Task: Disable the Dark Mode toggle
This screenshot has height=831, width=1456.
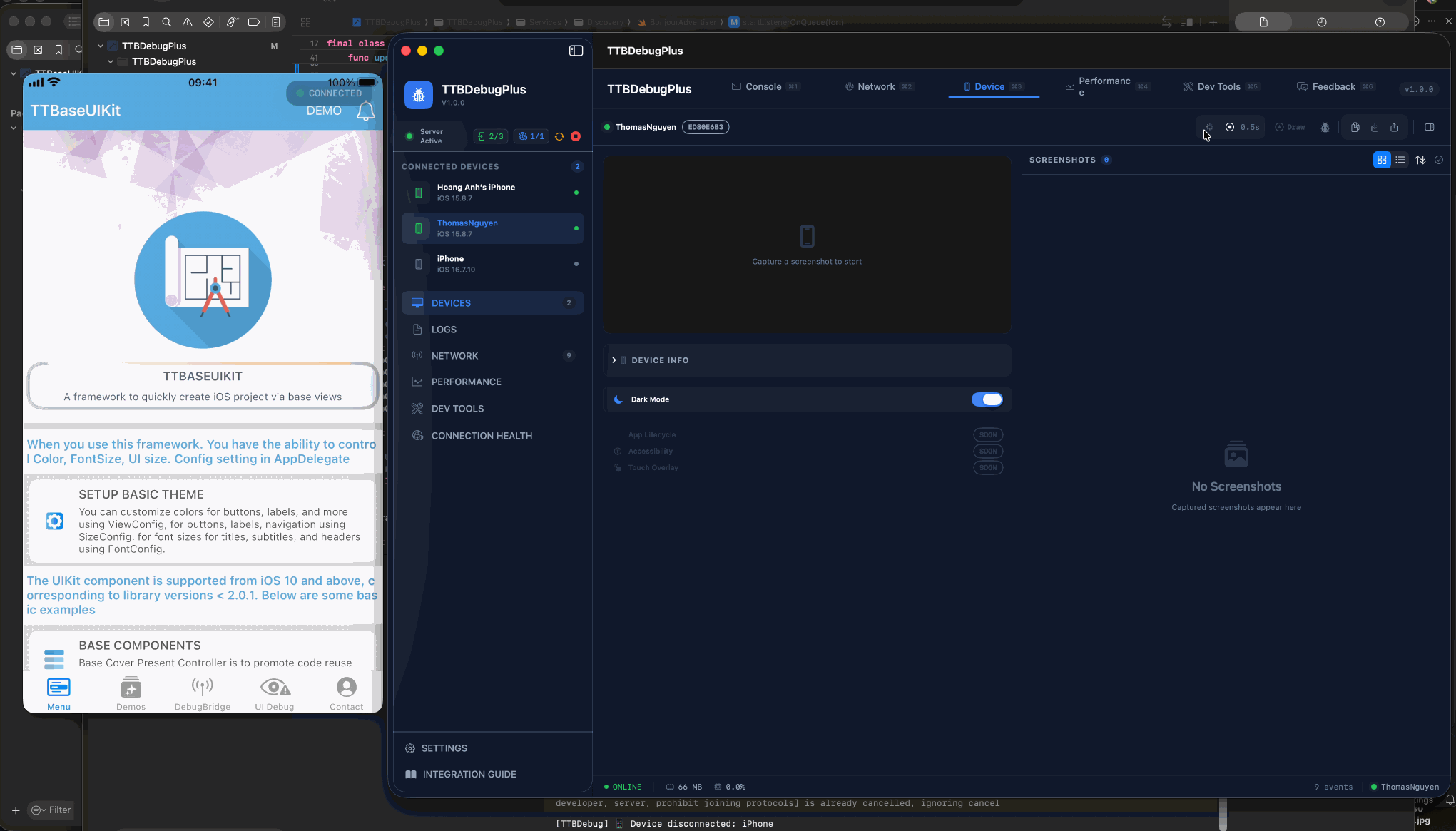Action: point(987,399)
